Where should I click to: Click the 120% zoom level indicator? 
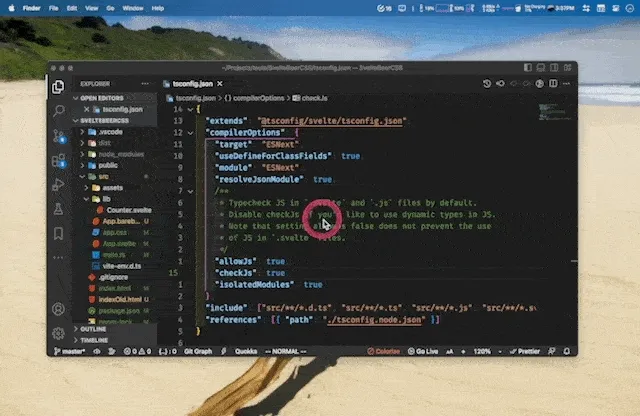[482, 352]
